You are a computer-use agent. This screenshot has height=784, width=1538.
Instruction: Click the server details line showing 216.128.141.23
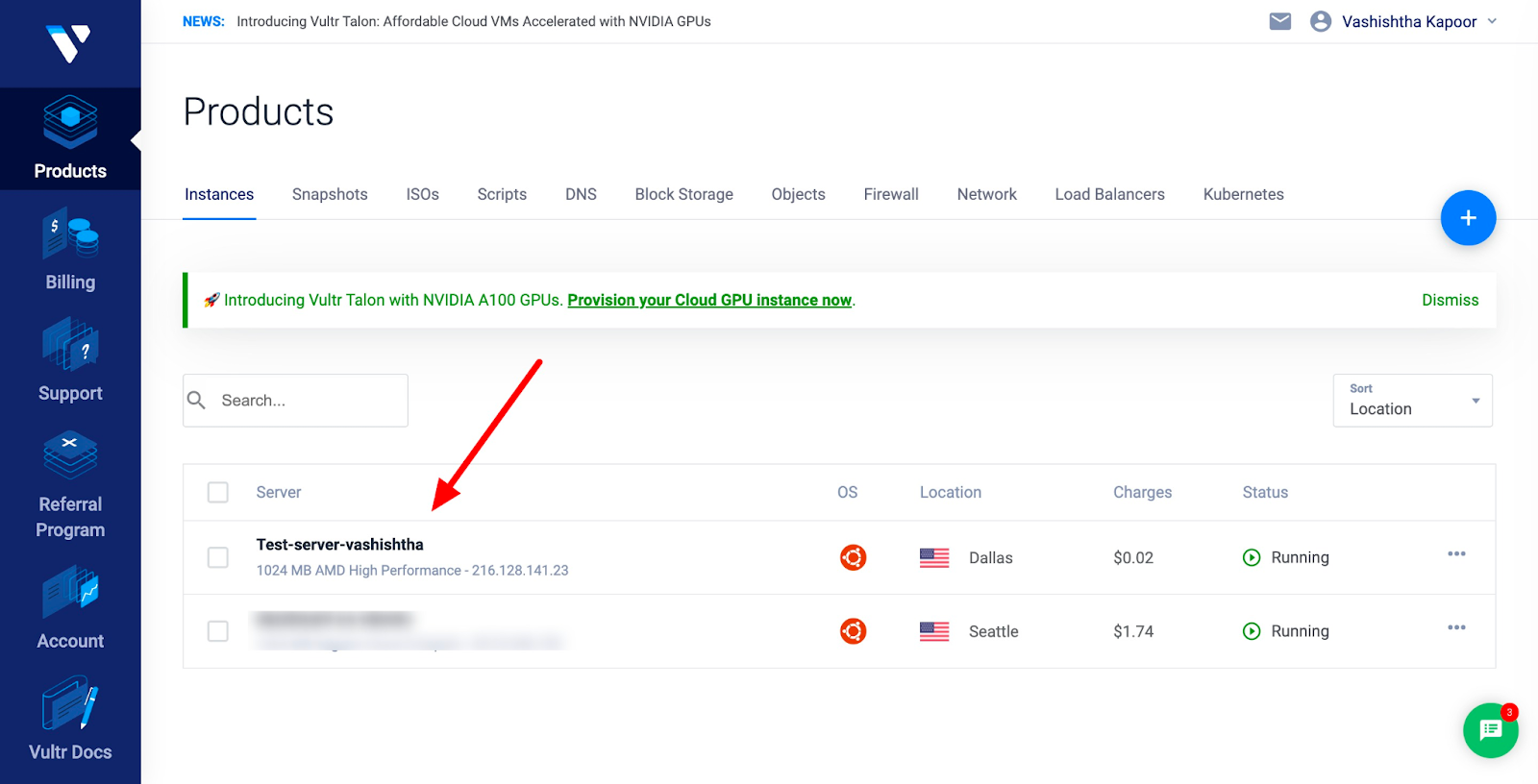coord(412,571)
